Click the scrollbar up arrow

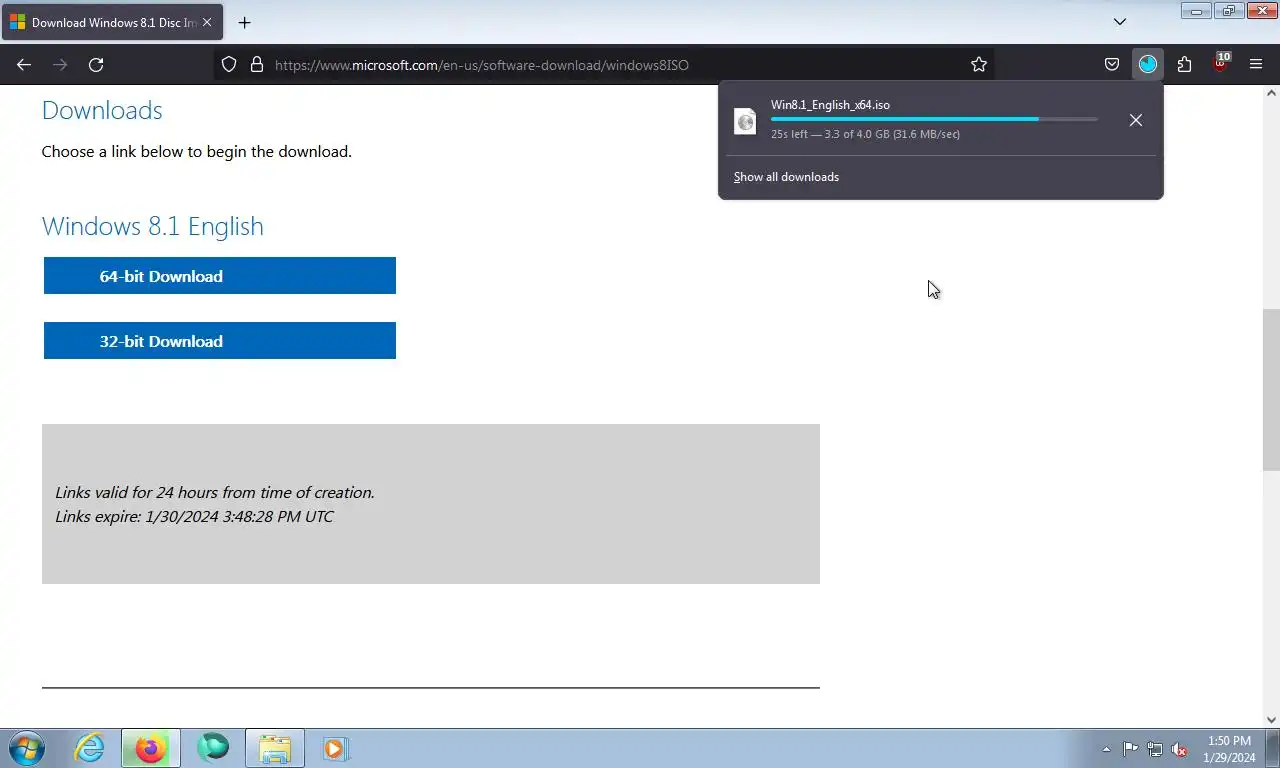(x=1271, y=93)
